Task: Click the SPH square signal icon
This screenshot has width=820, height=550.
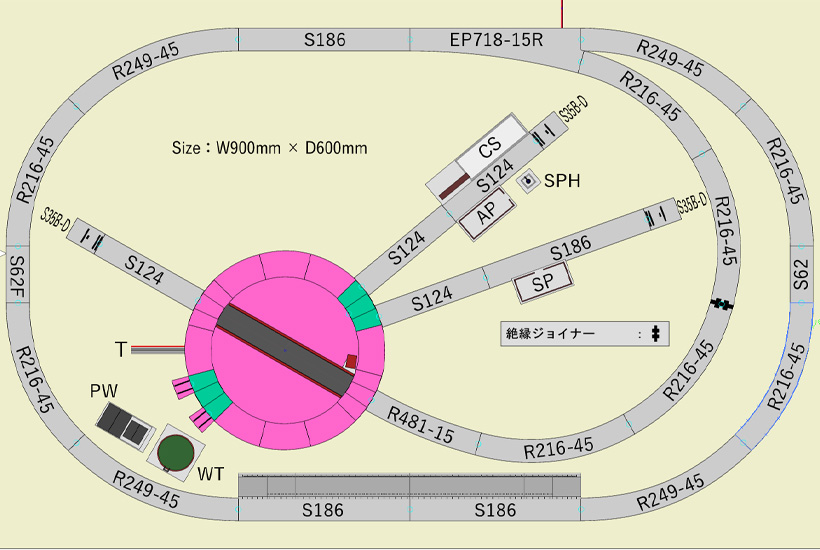Action: click(x=527, y=182)
